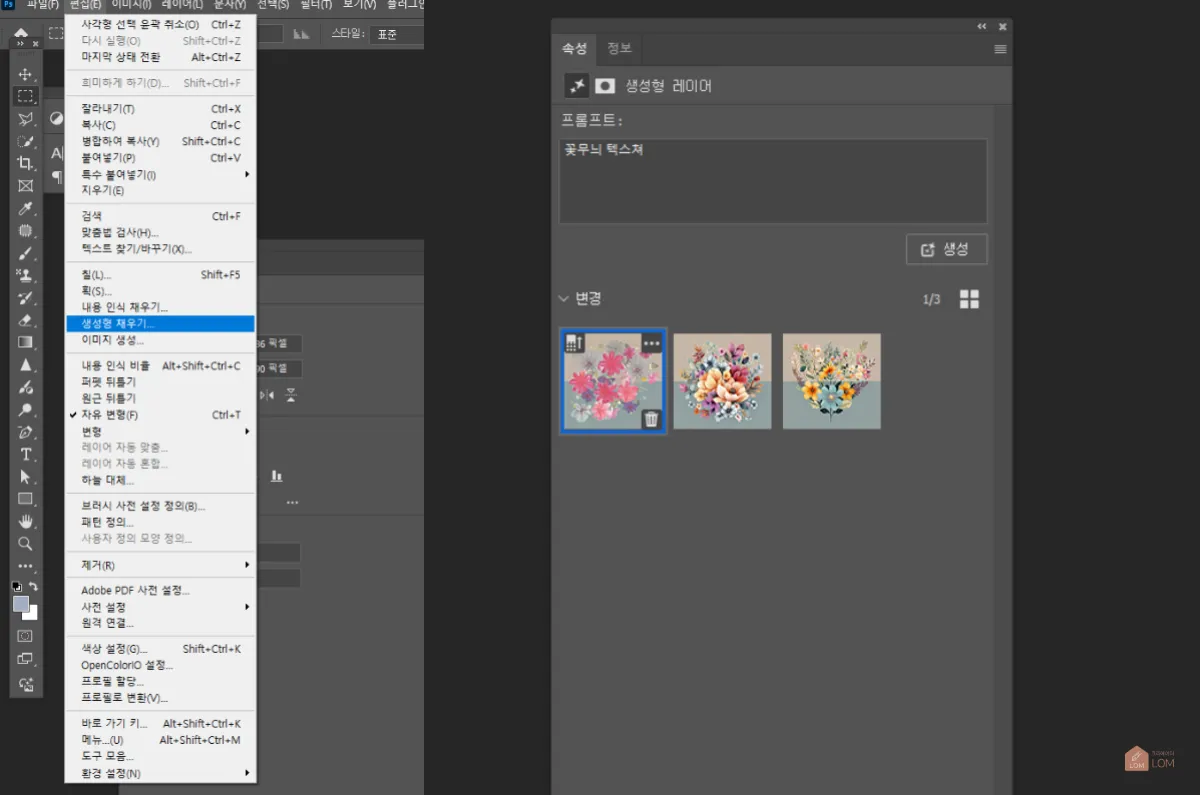
Task: Collapse the 변경 variations section
Action: coord(565,298)
